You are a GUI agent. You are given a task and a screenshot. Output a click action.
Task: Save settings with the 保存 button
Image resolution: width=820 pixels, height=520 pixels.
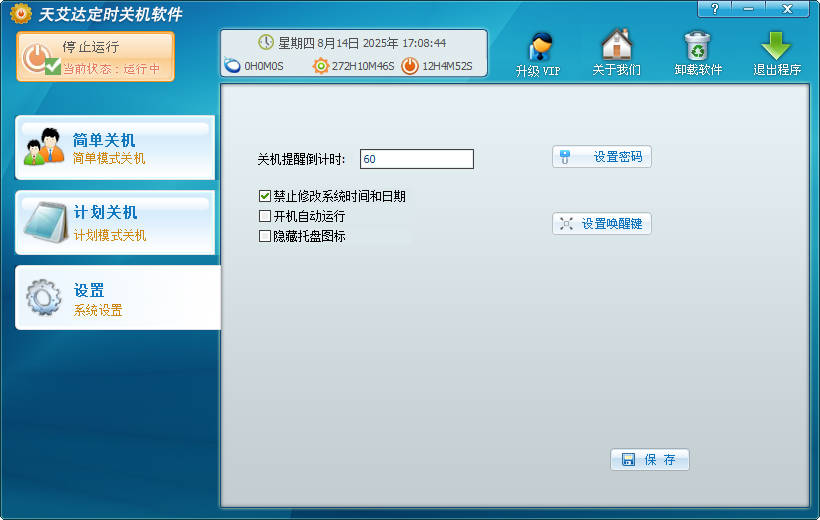[x=650, y=459]
